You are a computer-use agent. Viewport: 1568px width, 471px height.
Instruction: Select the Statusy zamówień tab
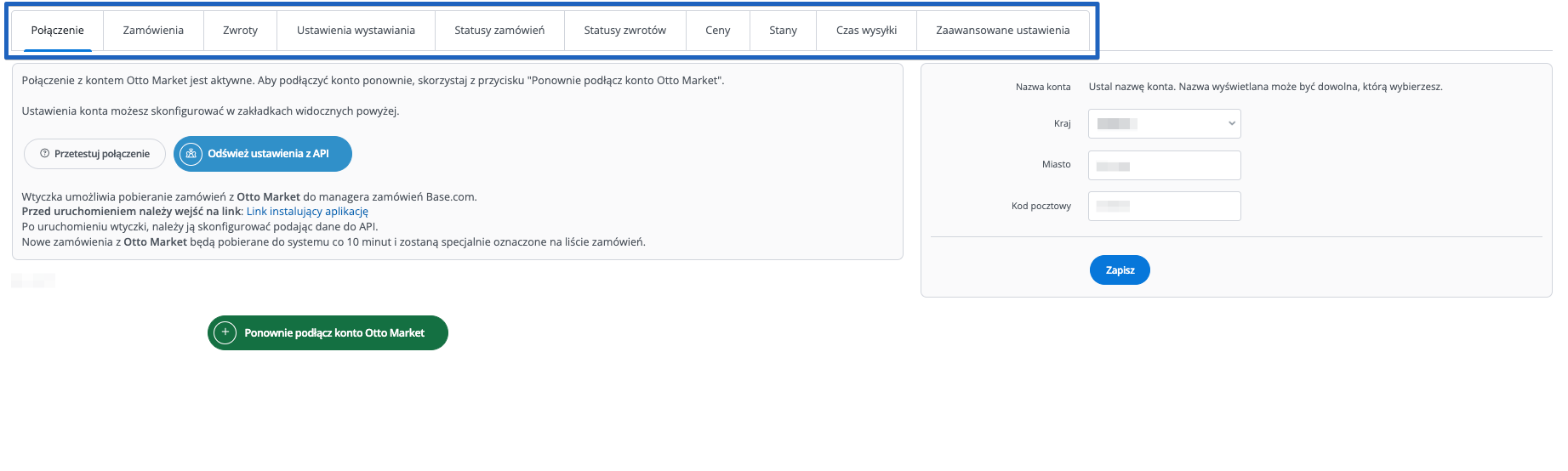(499, 31)
